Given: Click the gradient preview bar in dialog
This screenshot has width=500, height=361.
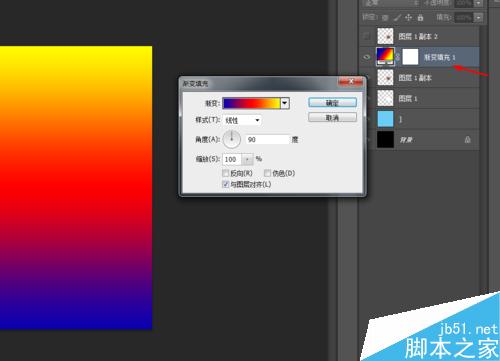Looking at the screenshot, I should (x=252, y=103).
